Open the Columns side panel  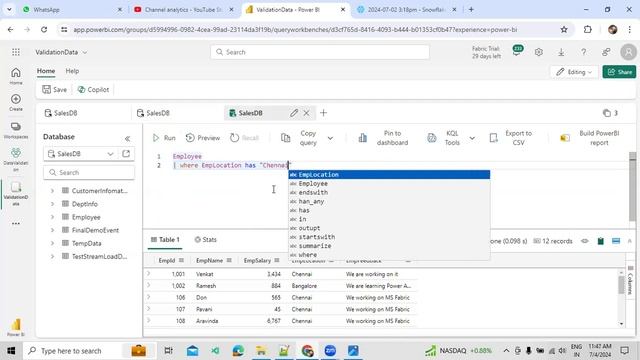(x=631, y=280)
